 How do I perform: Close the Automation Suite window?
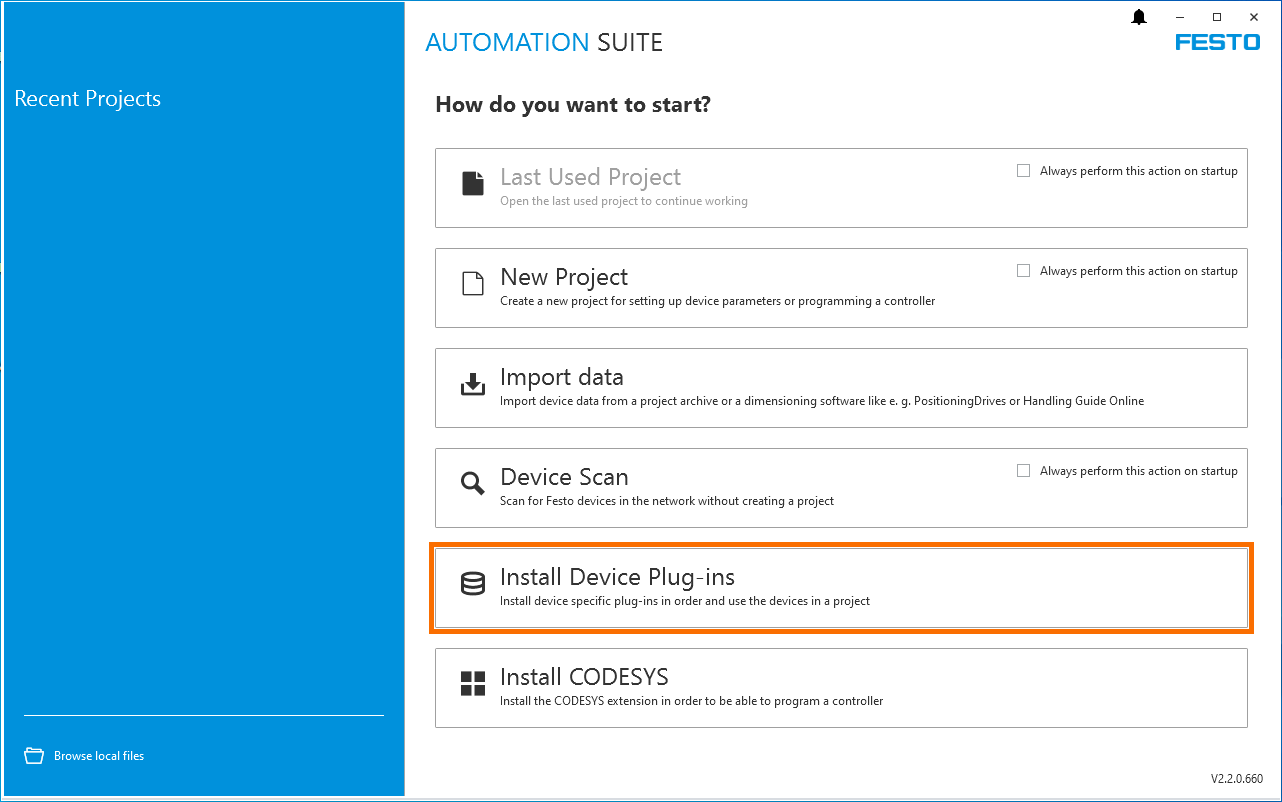1253,17
